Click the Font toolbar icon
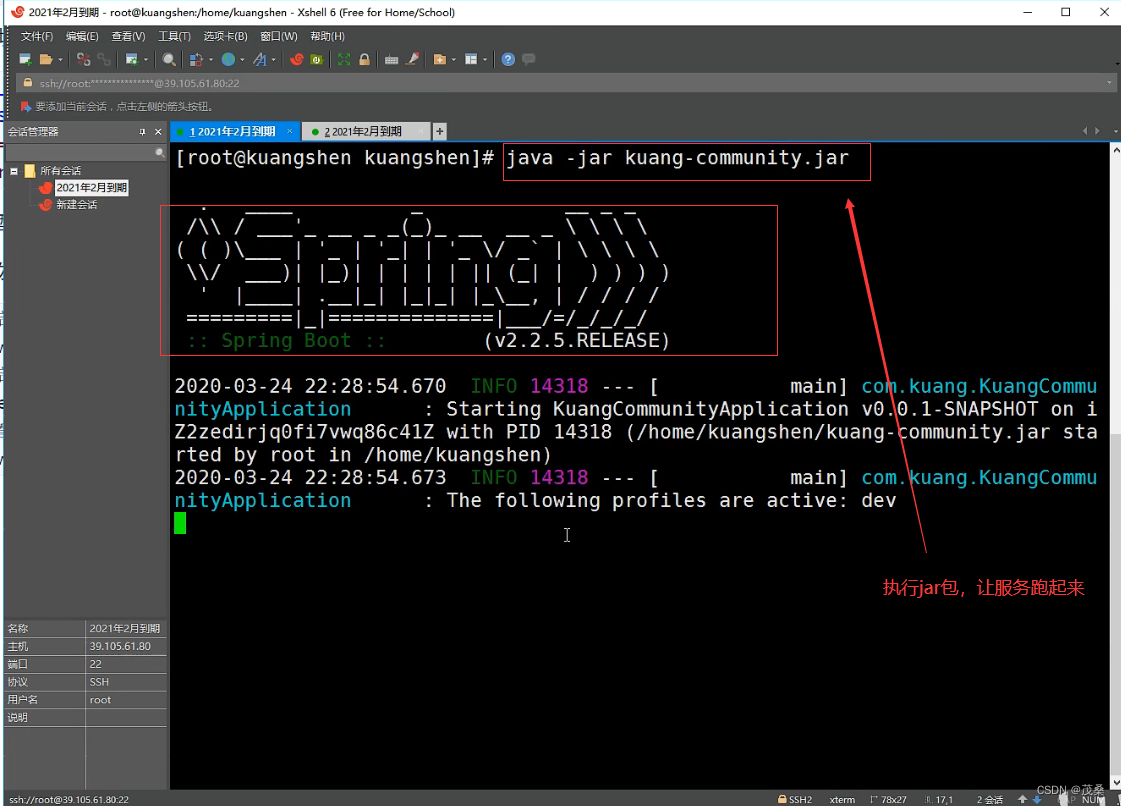The height and width of the screenshot is (806, 1121). [x=260, y=59]
